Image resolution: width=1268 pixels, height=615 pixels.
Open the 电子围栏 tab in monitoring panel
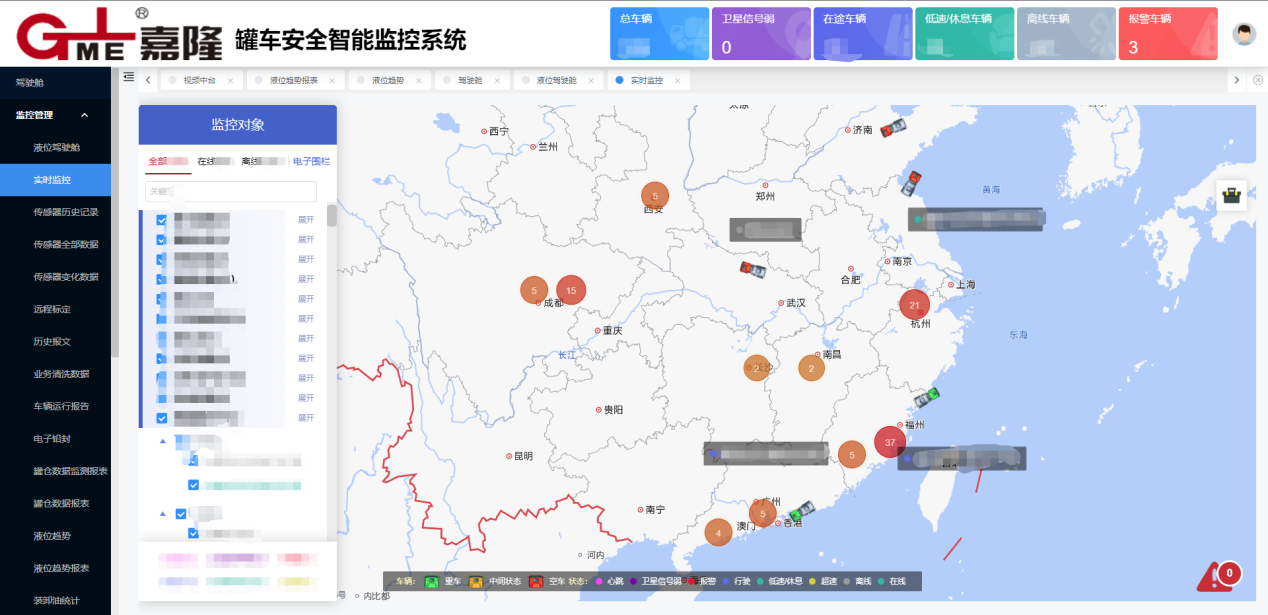click(x=310, y=161)
